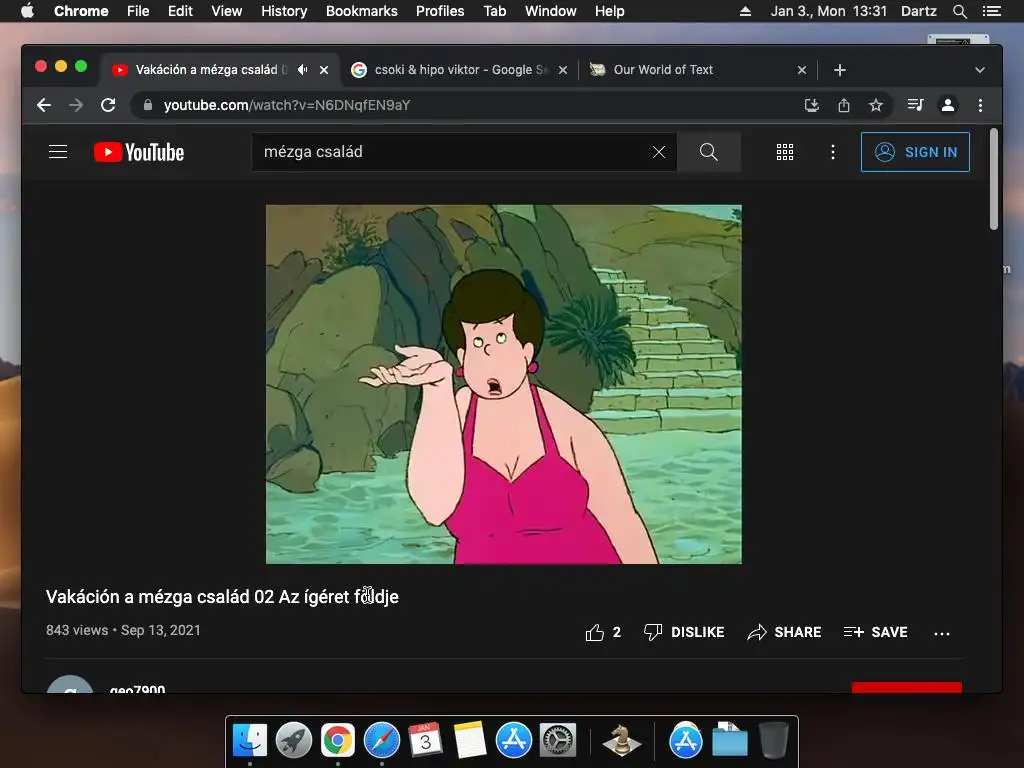
Task: Open YouTube settings three-dot menu
Action: 833,152
